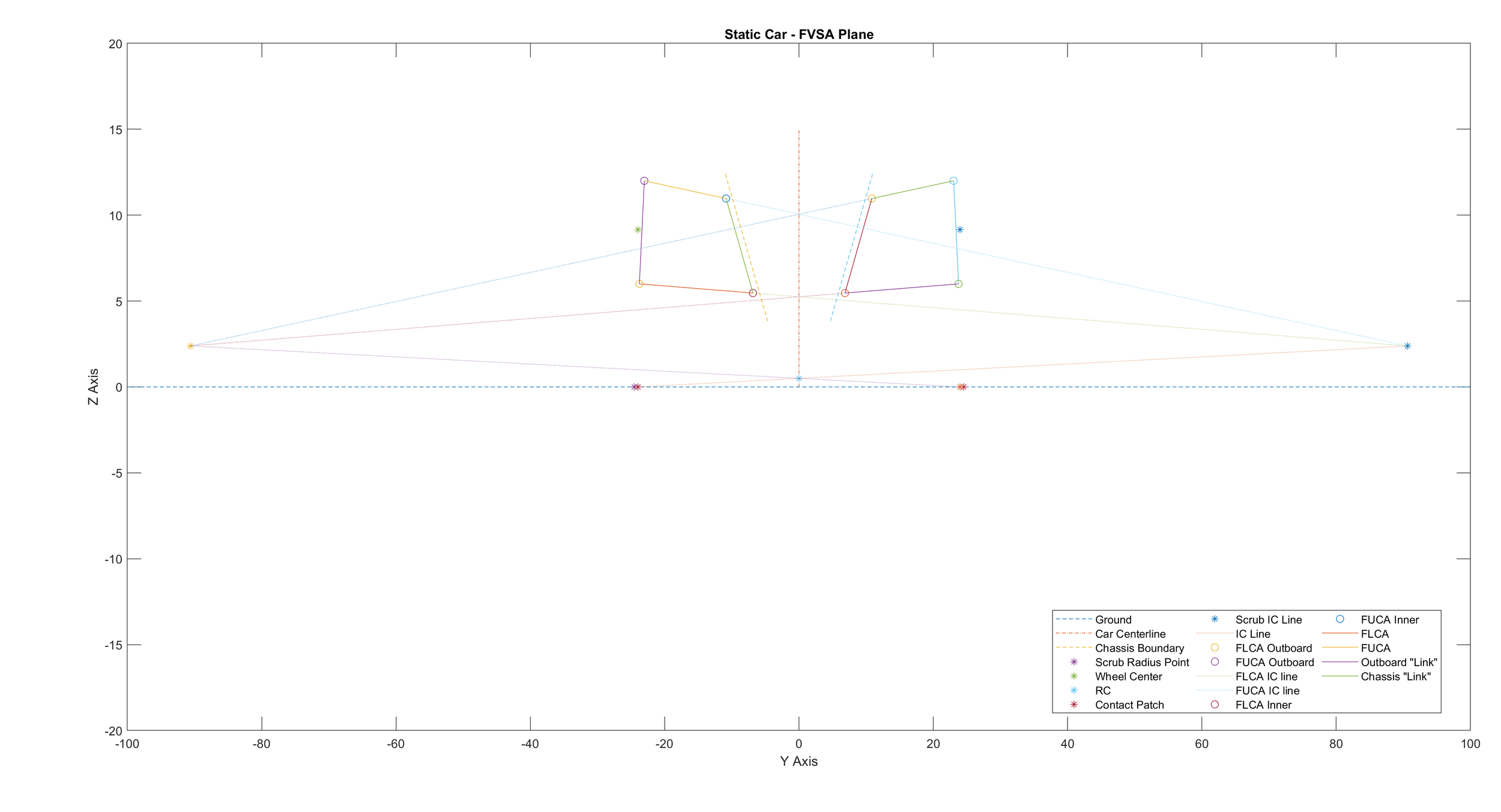Click yellow star marker at far-left instant center
Image resolution: width=1501 pixels, height=812 pixels.
(x=190, y=346)
